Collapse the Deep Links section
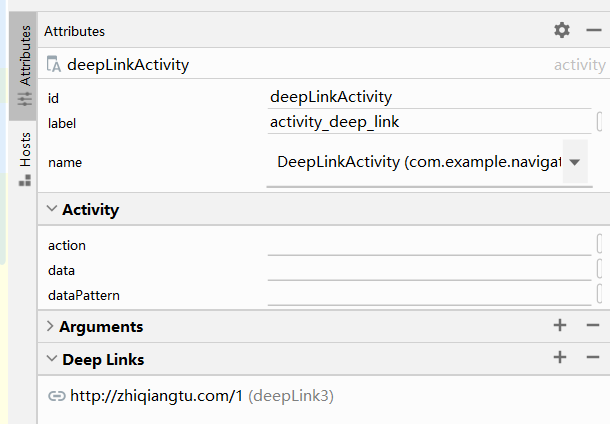The width and height of the screenshot is (610, 424). [52, 359]
